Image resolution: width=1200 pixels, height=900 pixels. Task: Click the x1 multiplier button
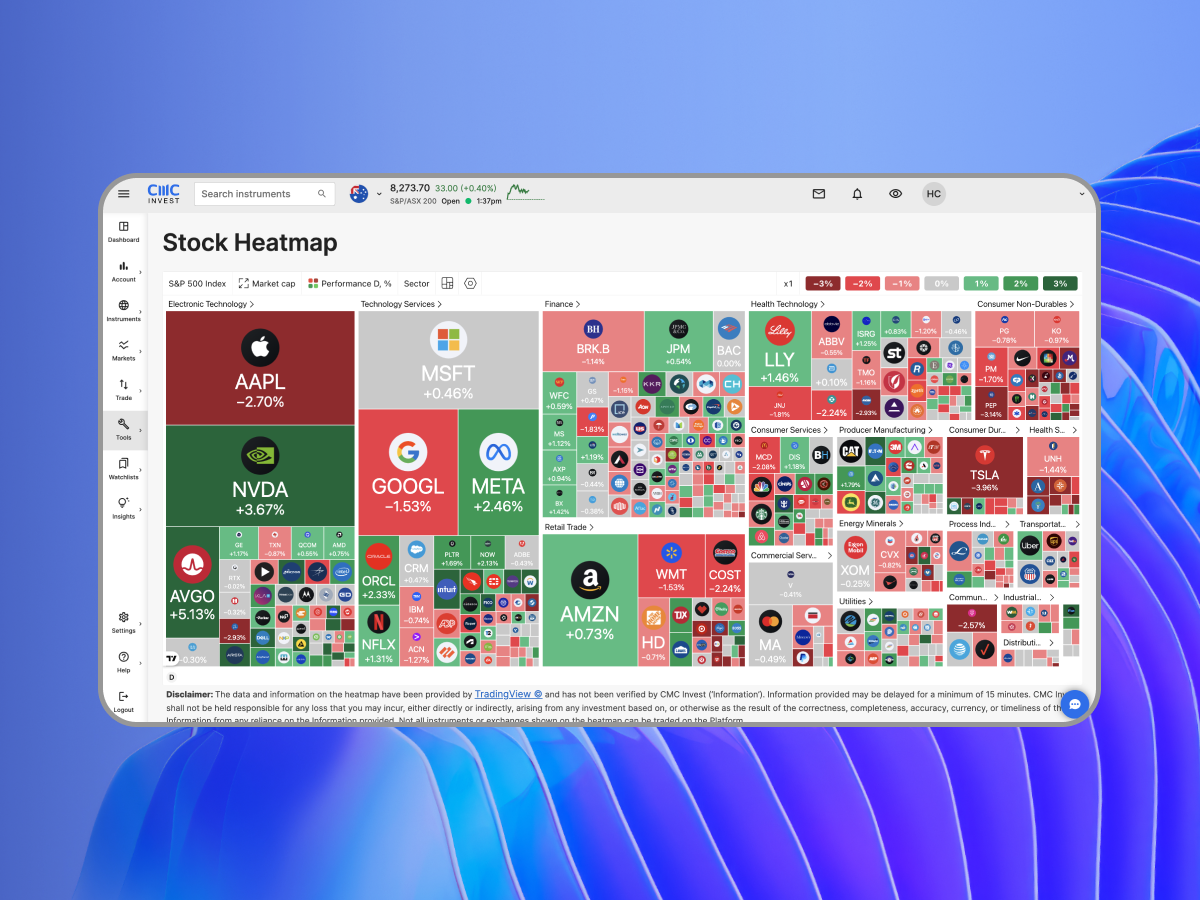[x=788, y=284]
